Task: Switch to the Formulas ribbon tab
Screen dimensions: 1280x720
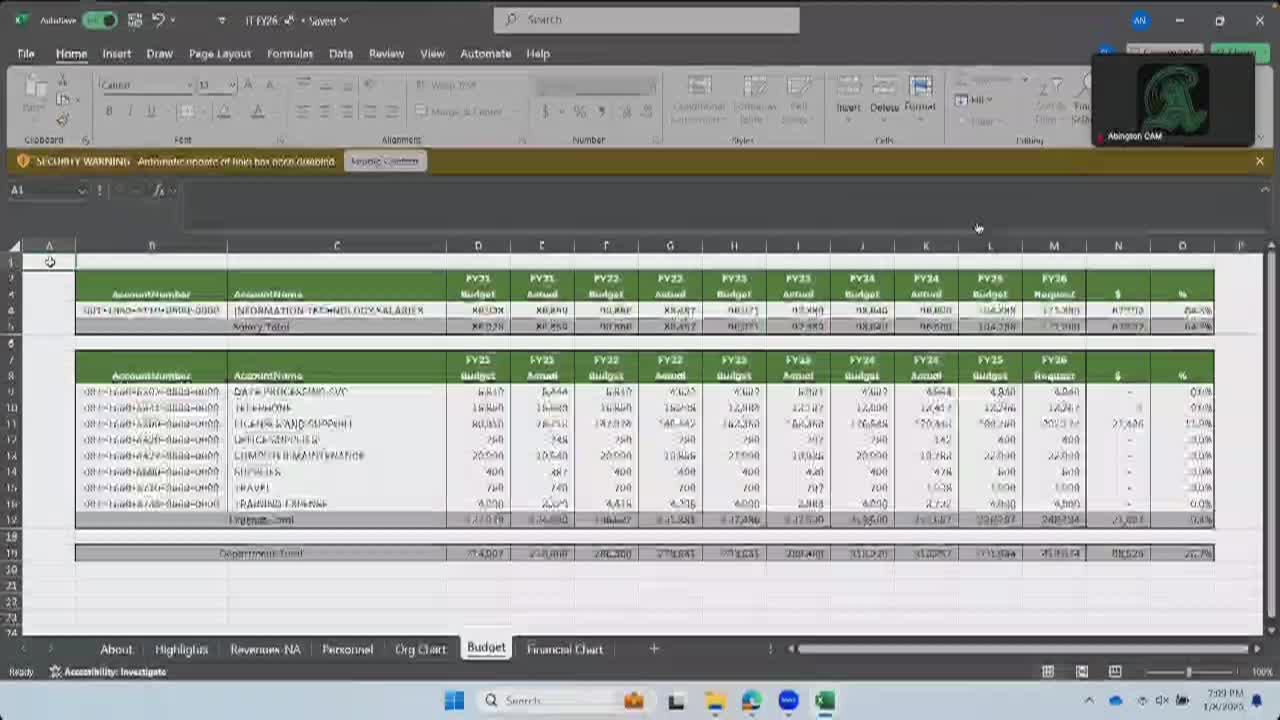Action: coord(290,53)
